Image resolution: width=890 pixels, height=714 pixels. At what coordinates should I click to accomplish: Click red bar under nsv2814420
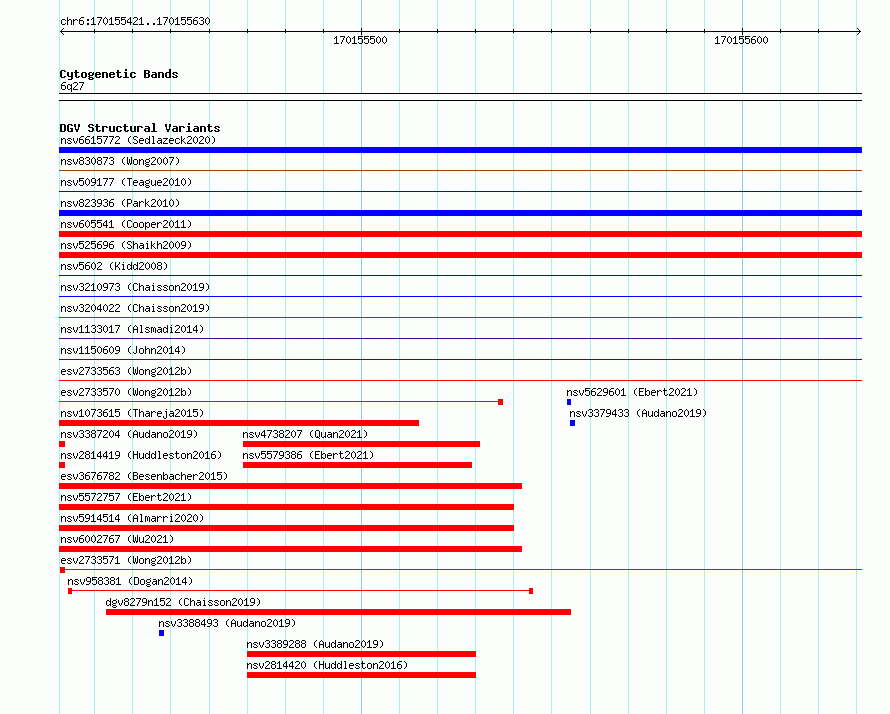361,675
